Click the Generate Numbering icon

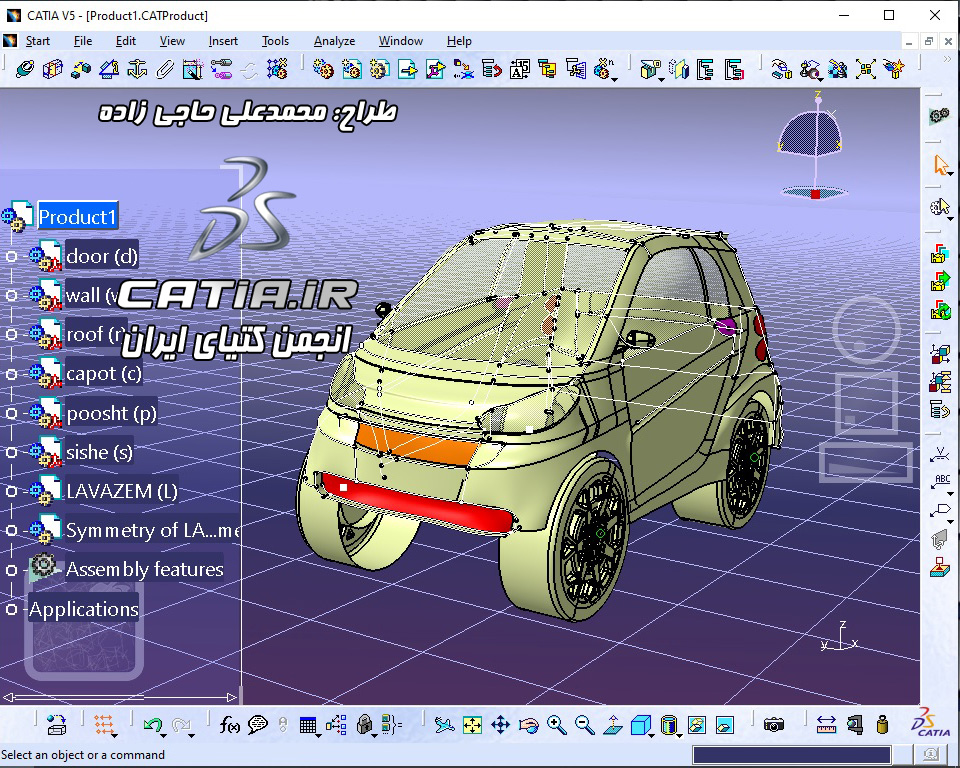[x=520, y=69]
